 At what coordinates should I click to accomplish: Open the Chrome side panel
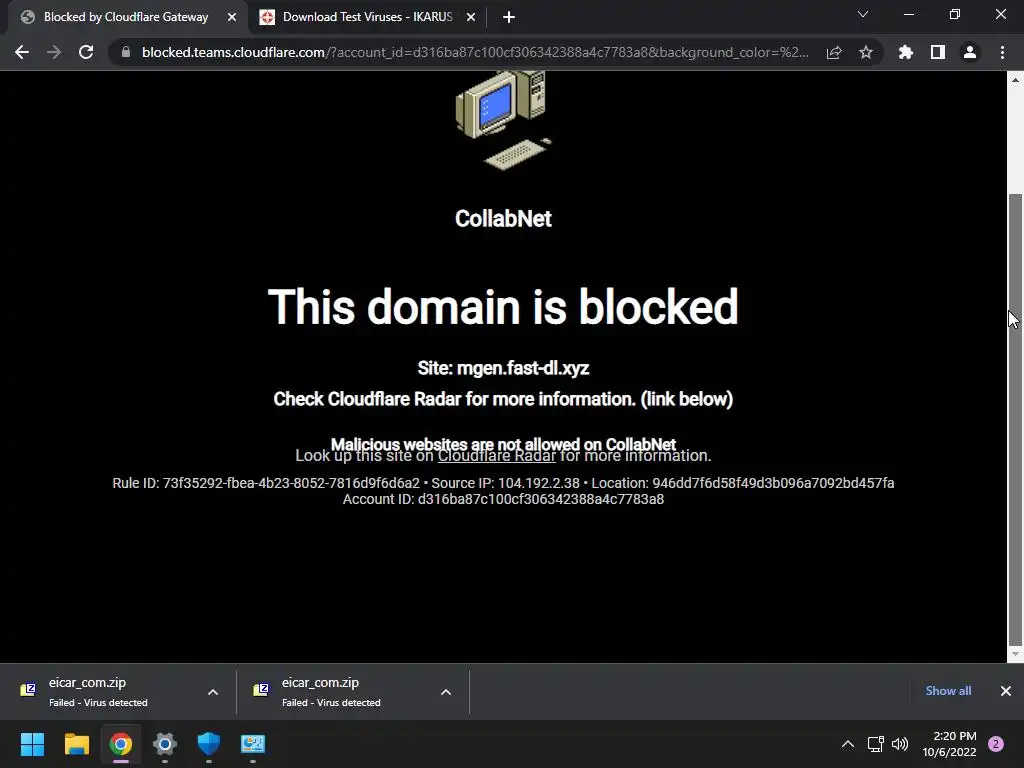click(x=938, y=52)
